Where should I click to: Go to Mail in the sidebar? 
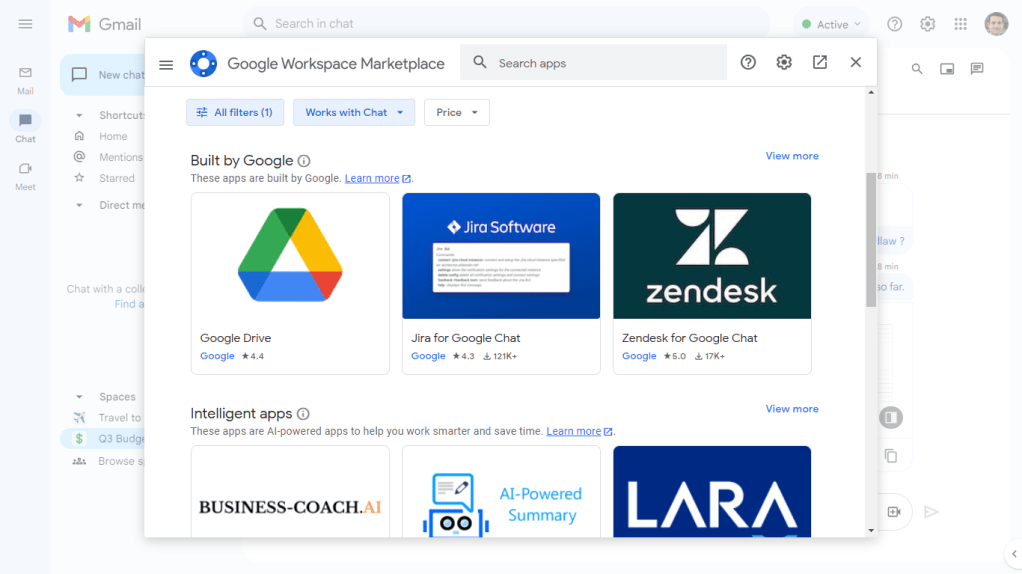25,80
